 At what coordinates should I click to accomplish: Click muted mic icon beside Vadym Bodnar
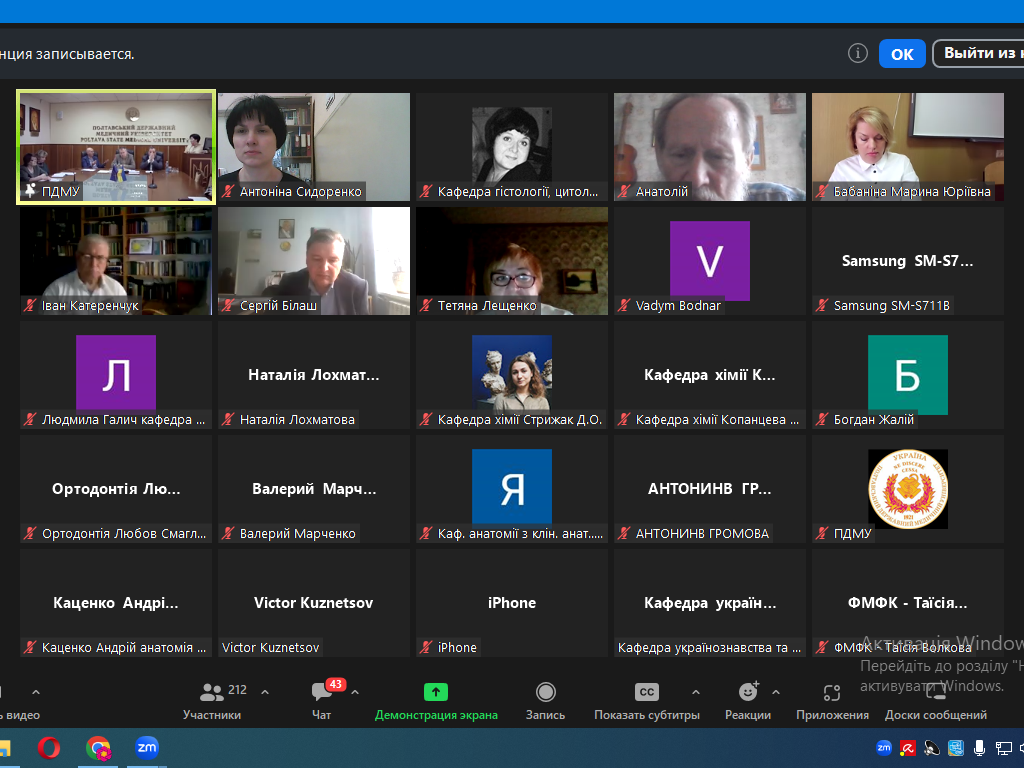(624, 305)
